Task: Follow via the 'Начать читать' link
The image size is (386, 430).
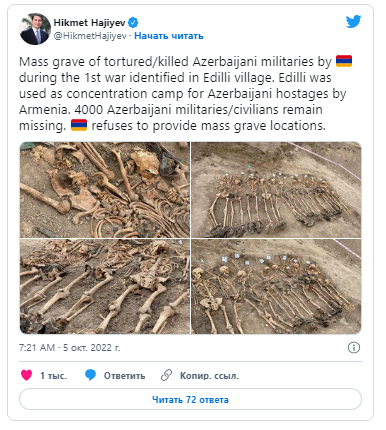Action: (169, 36)
